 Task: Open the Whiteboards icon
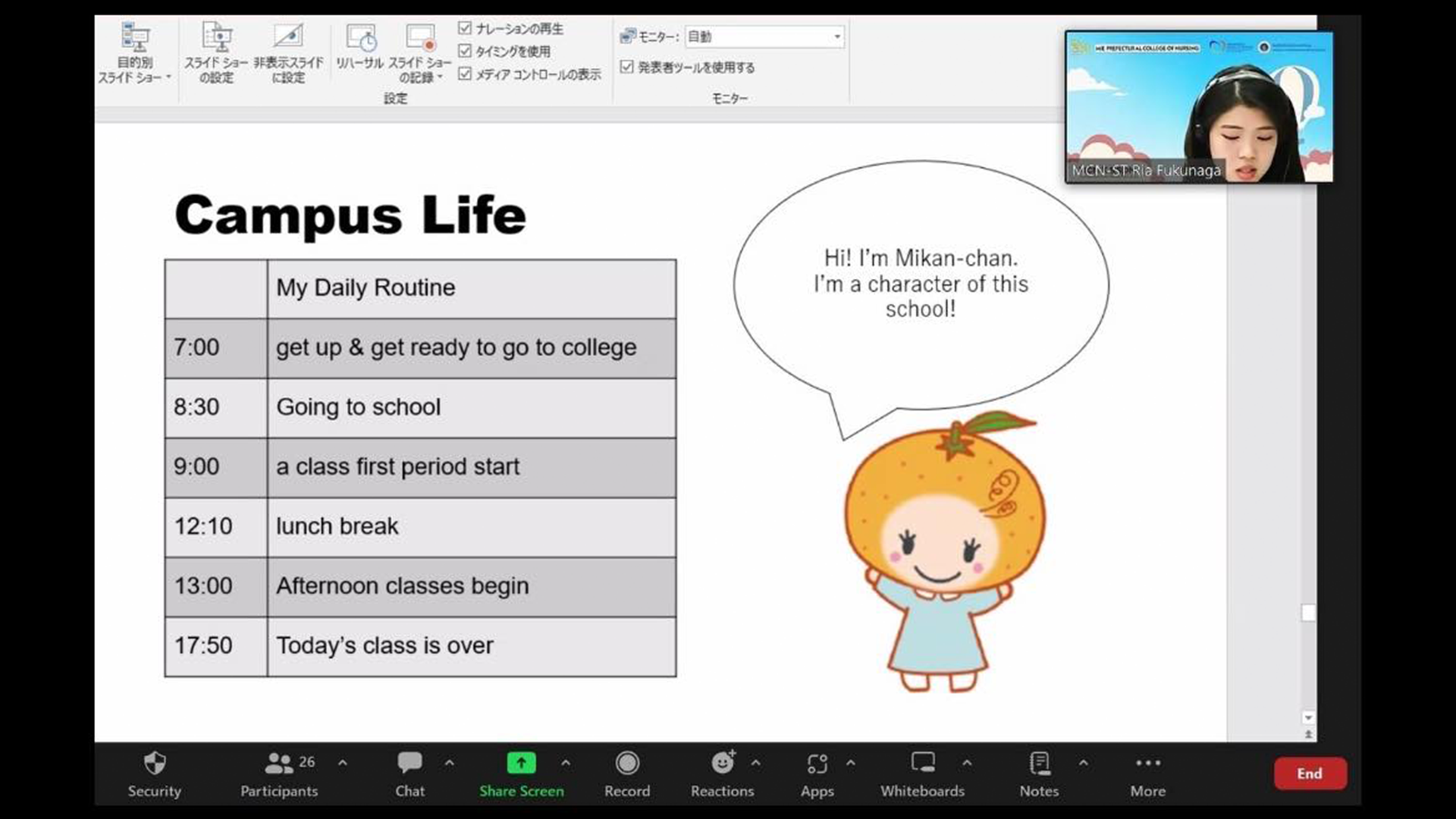tap(923, 762)
